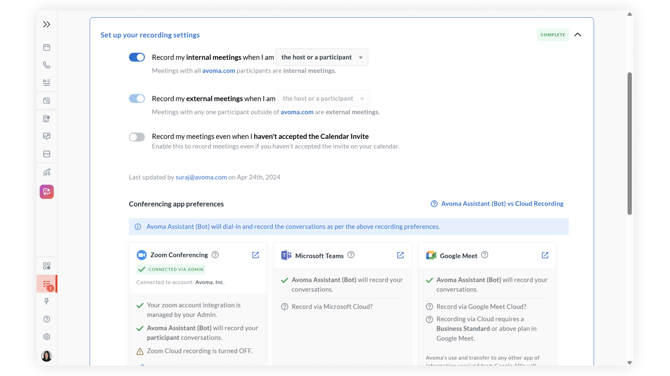The height and width of the screenshot is (376, 670).
Task: Open the phone calls icon in the sidebar
Action: coord(47,65)
